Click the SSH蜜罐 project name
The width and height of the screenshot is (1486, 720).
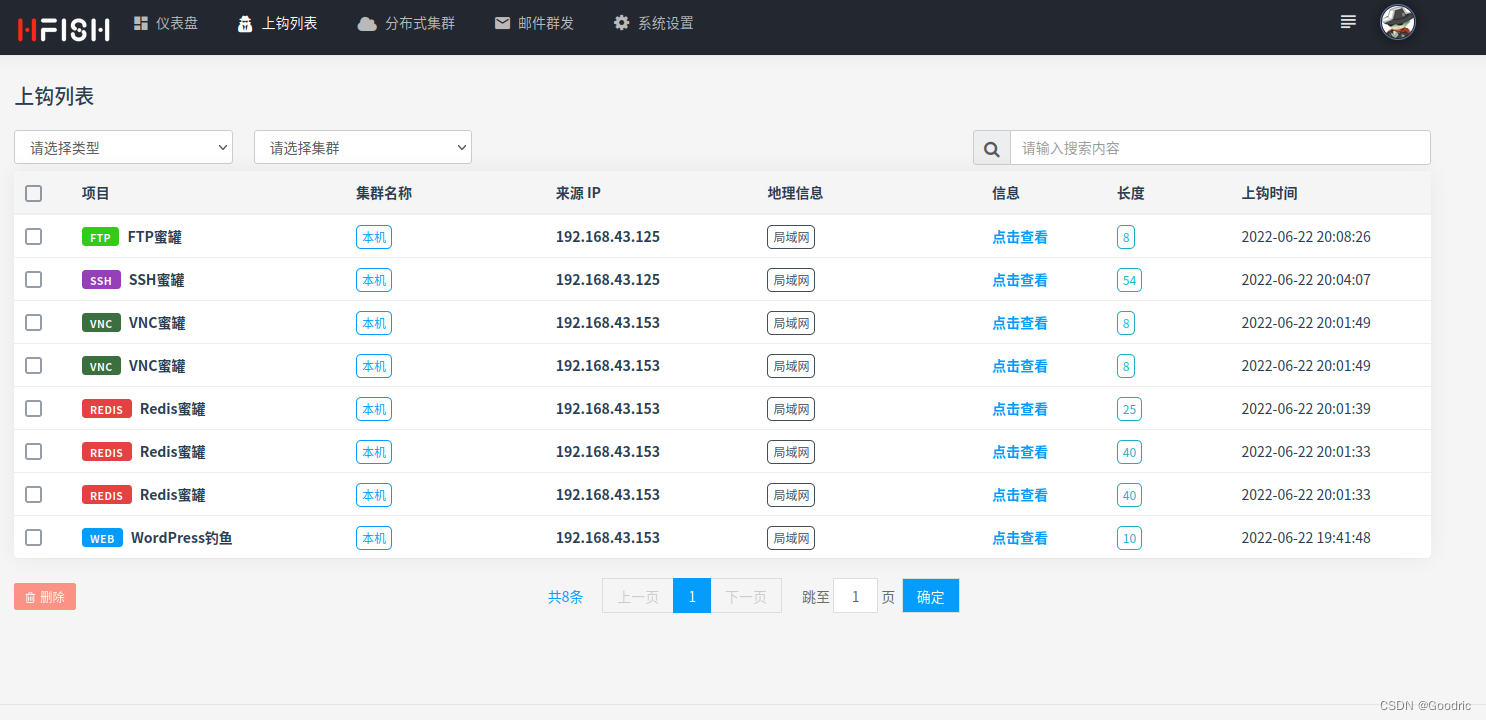(156, 280)
